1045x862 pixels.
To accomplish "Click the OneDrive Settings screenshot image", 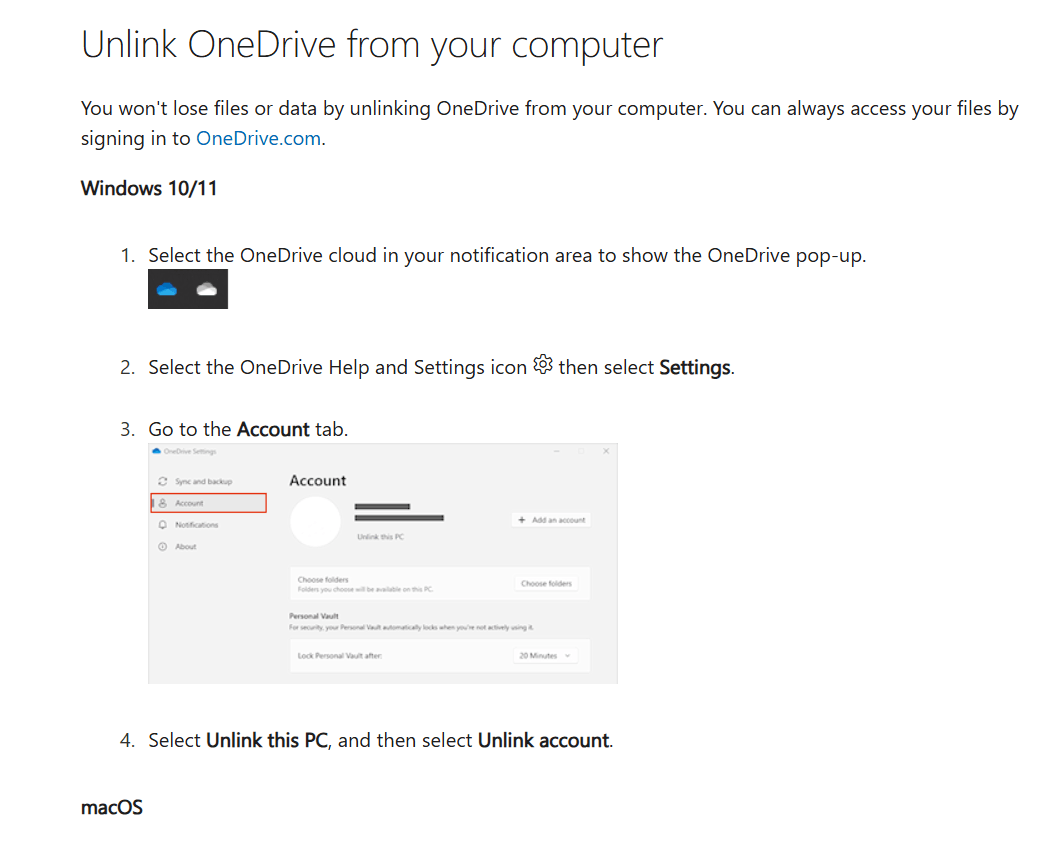I will tap(383, 563).
